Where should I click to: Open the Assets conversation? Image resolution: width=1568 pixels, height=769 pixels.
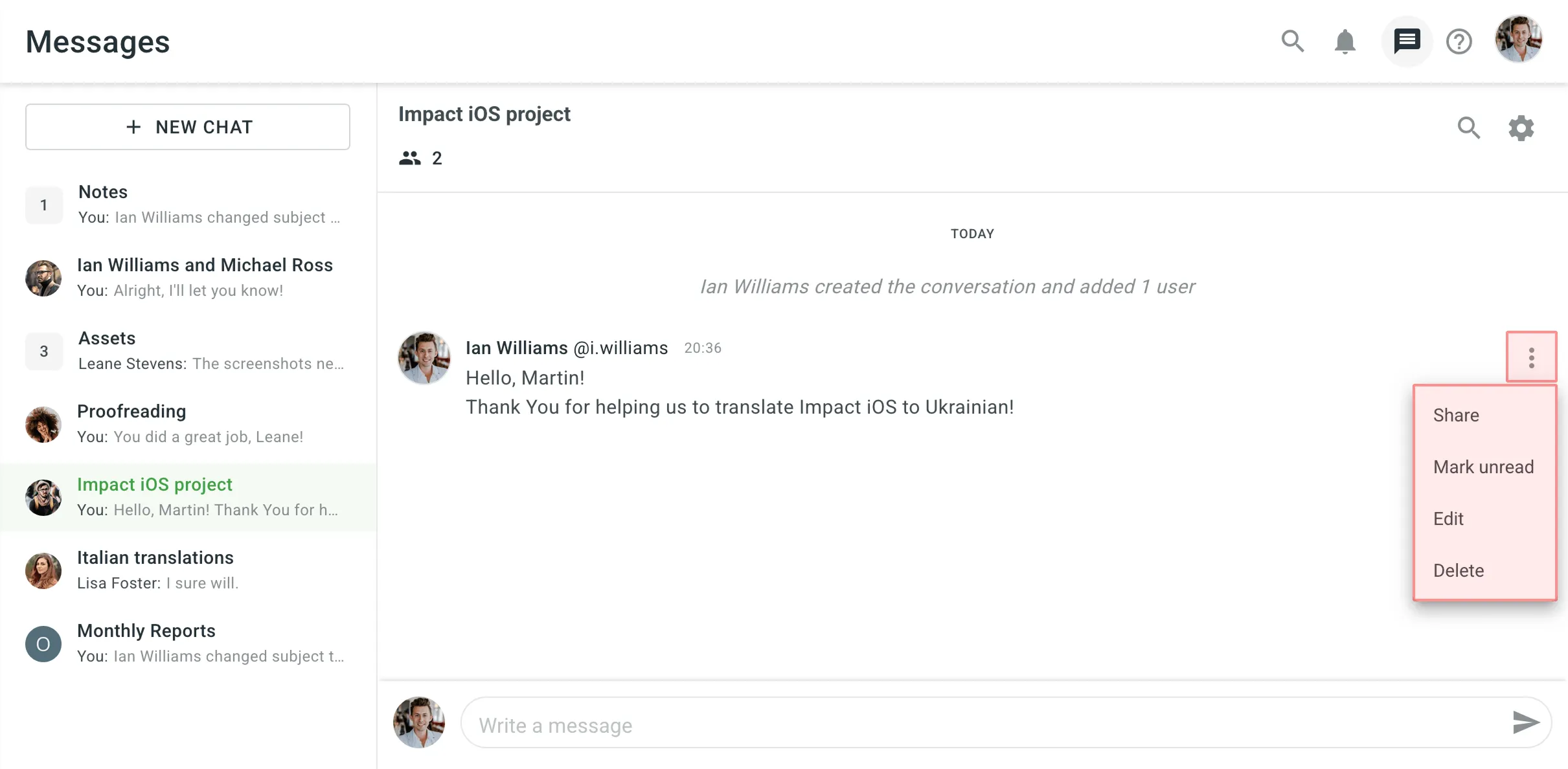[x=188, y=351]
